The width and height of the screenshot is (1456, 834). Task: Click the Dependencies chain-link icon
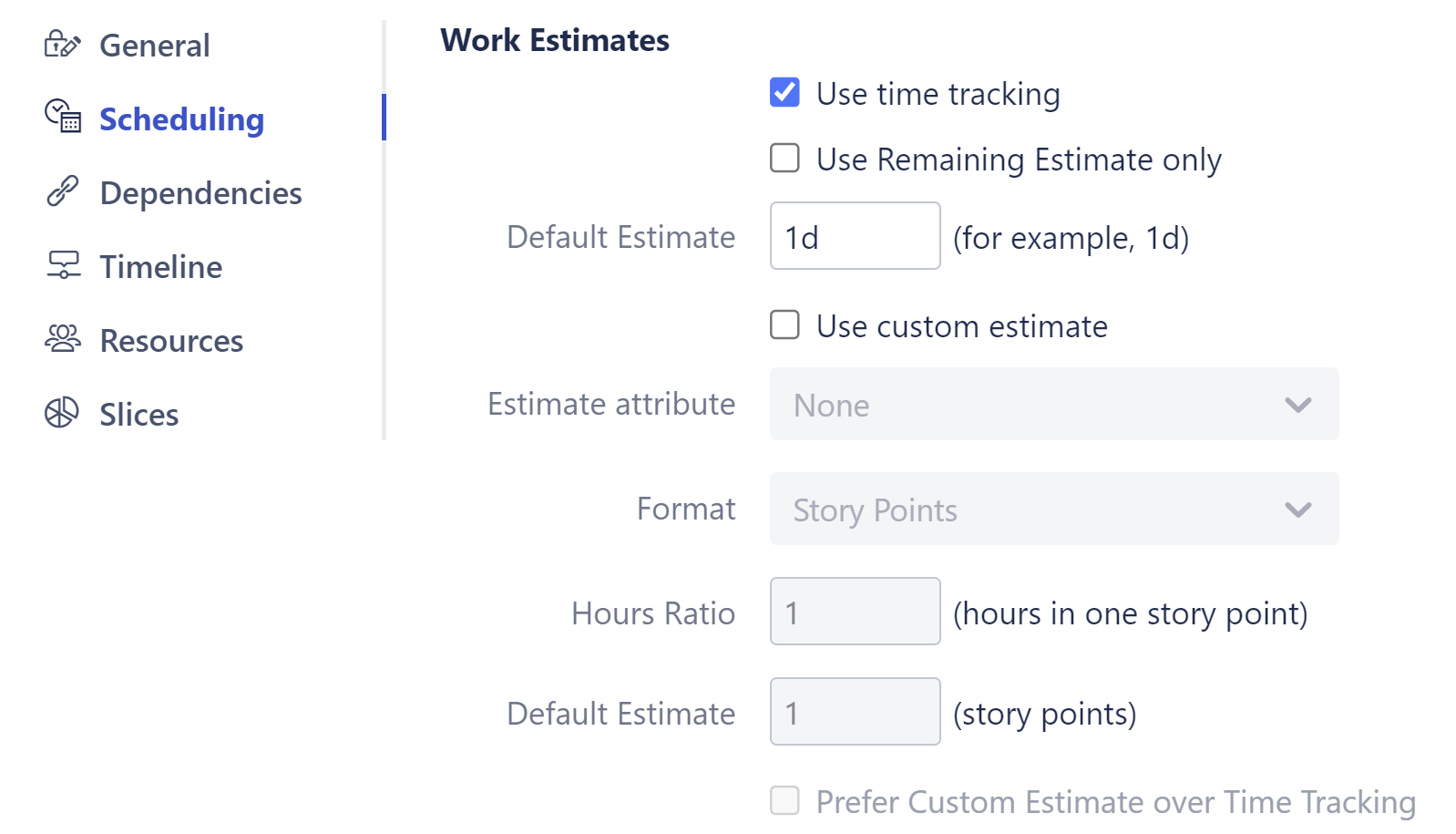click(62, 192)
